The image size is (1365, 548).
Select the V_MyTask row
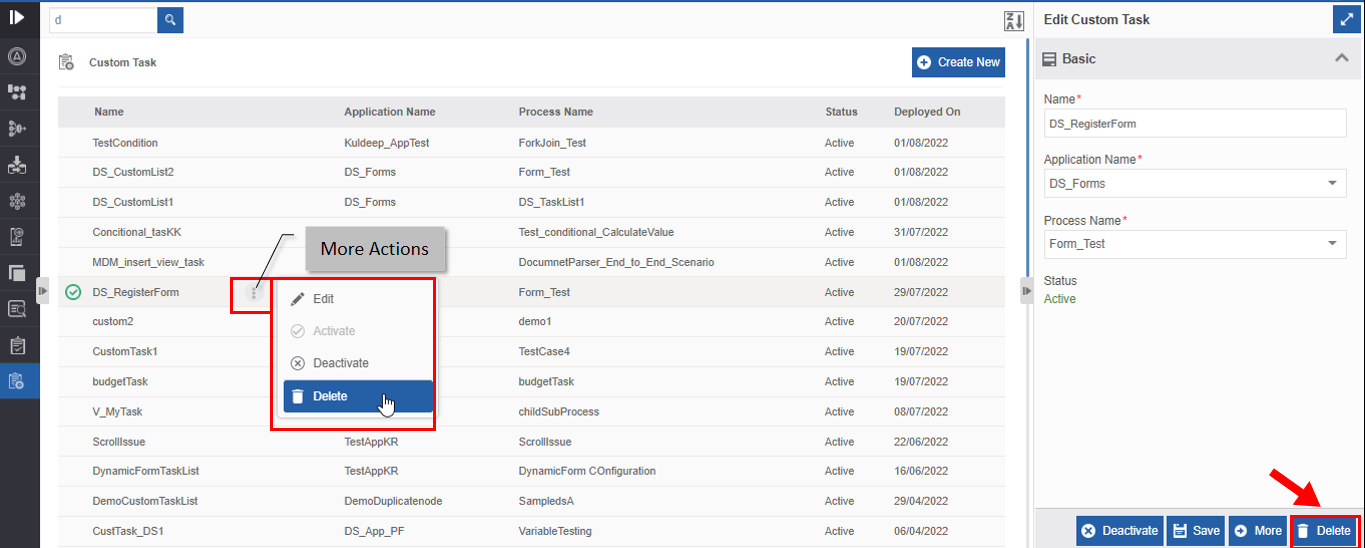[x=531, y=412]
